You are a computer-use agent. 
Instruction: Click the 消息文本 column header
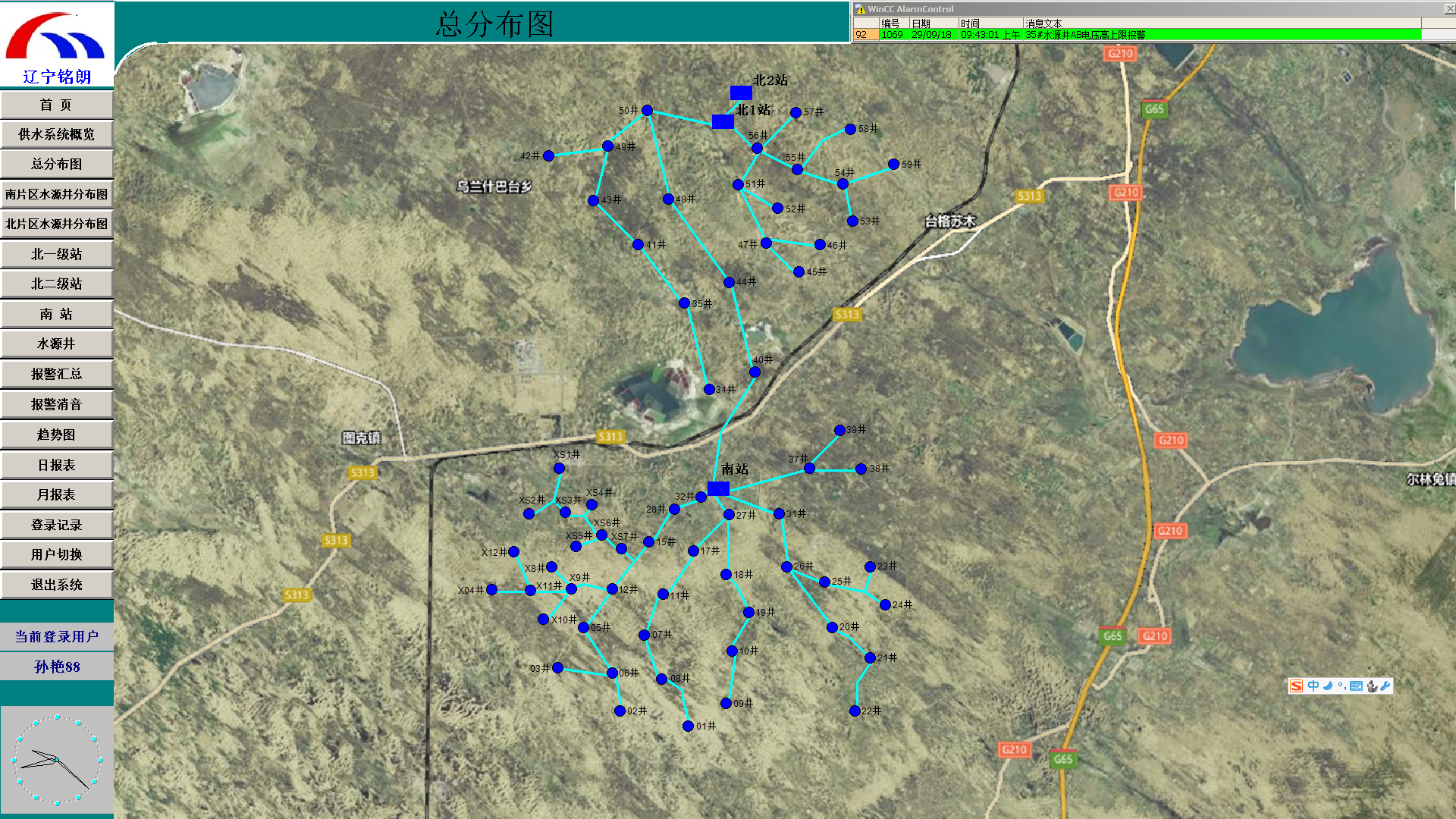(1043, 24)
